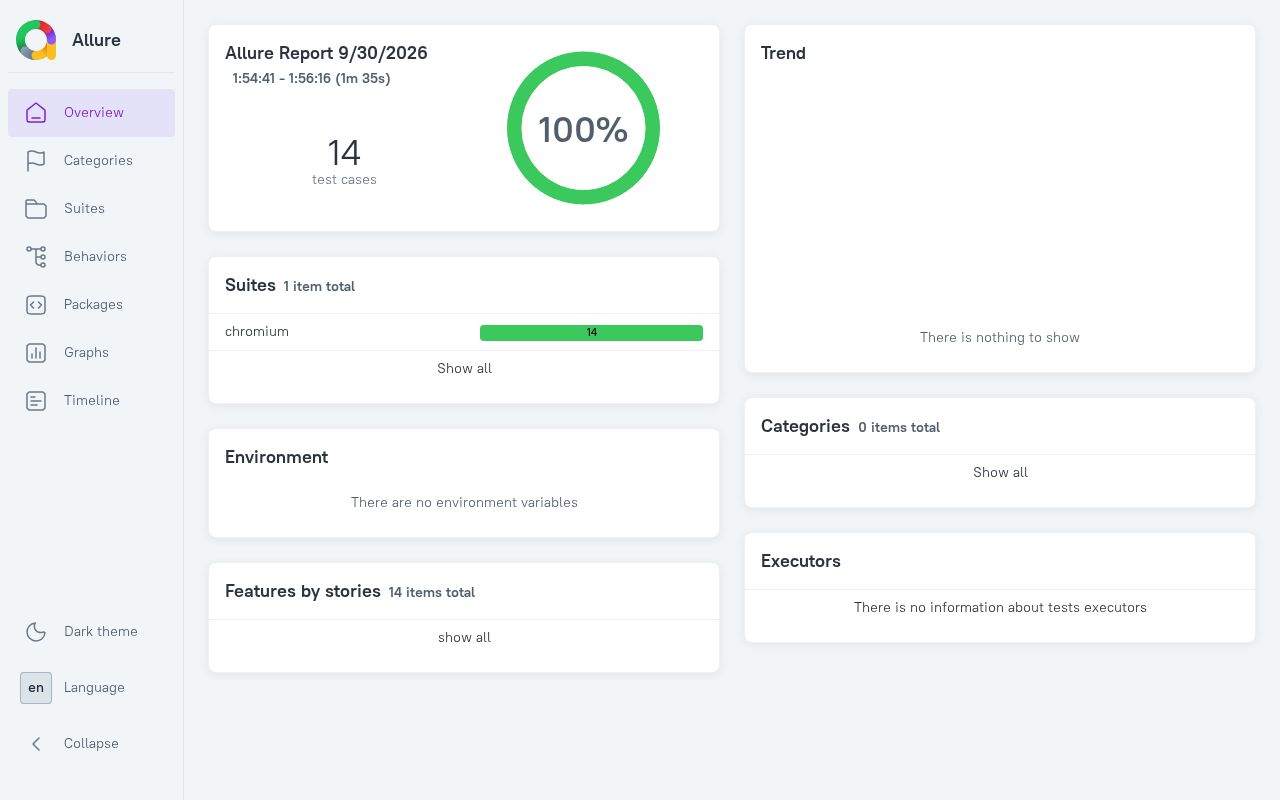Screen dimensions: 1280x800
Task: Click the Categories flag icon
Action: [x=36, y=161]
